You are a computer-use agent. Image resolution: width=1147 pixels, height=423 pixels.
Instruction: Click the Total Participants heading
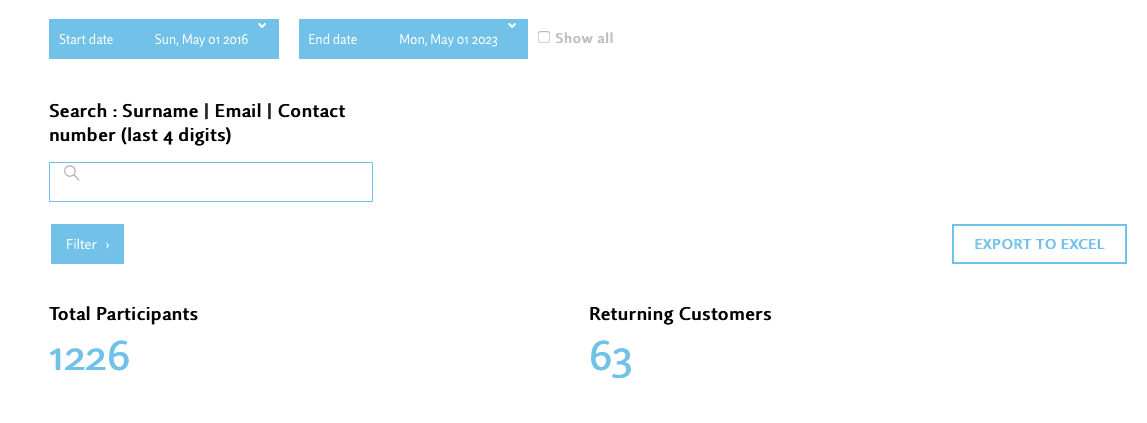pos(124,314)
